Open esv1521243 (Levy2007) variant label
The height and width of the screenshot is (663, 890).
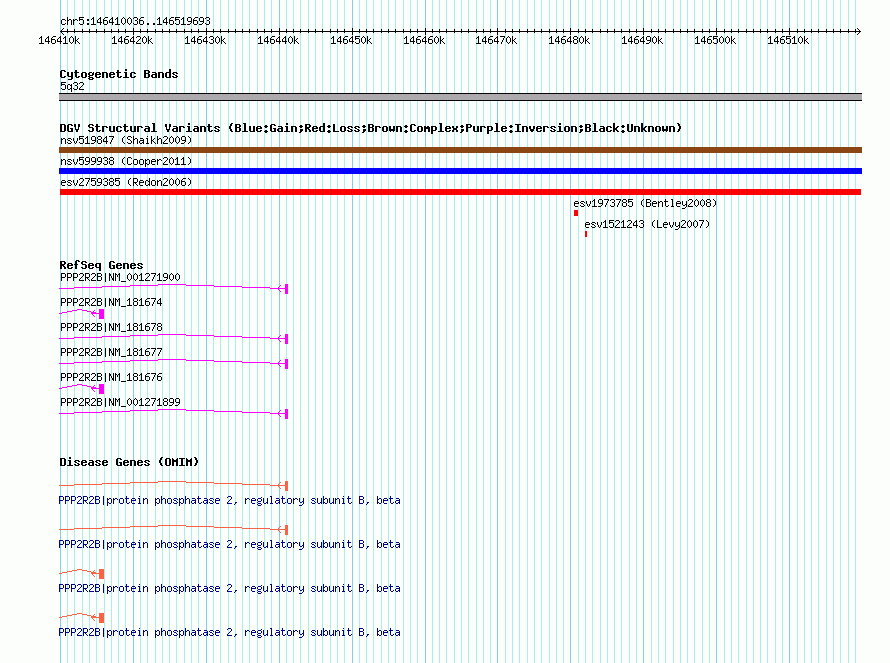[x=647, y=224]
